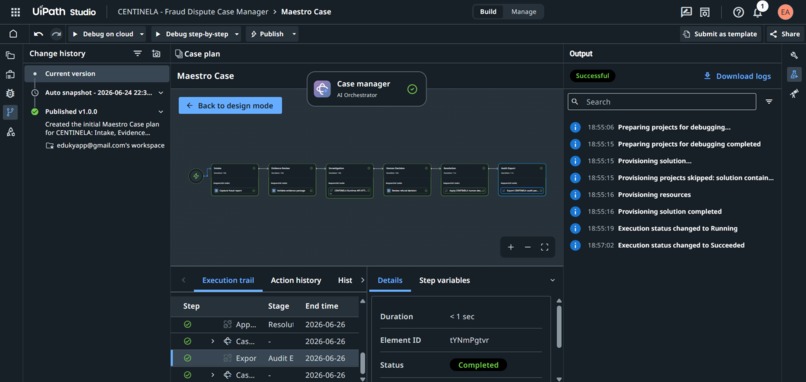The image size is (806, 382).
Task: Click Debug step-by-step button
Action: (x=192, y=34)
